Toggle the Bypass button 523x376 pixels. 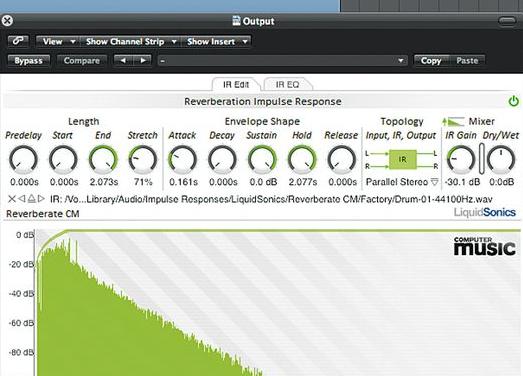coord(29,61)
